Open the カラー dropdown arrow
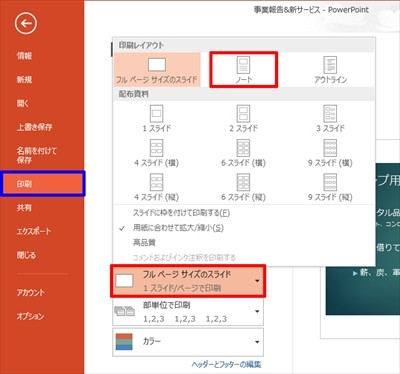 (x=257, y=342)
